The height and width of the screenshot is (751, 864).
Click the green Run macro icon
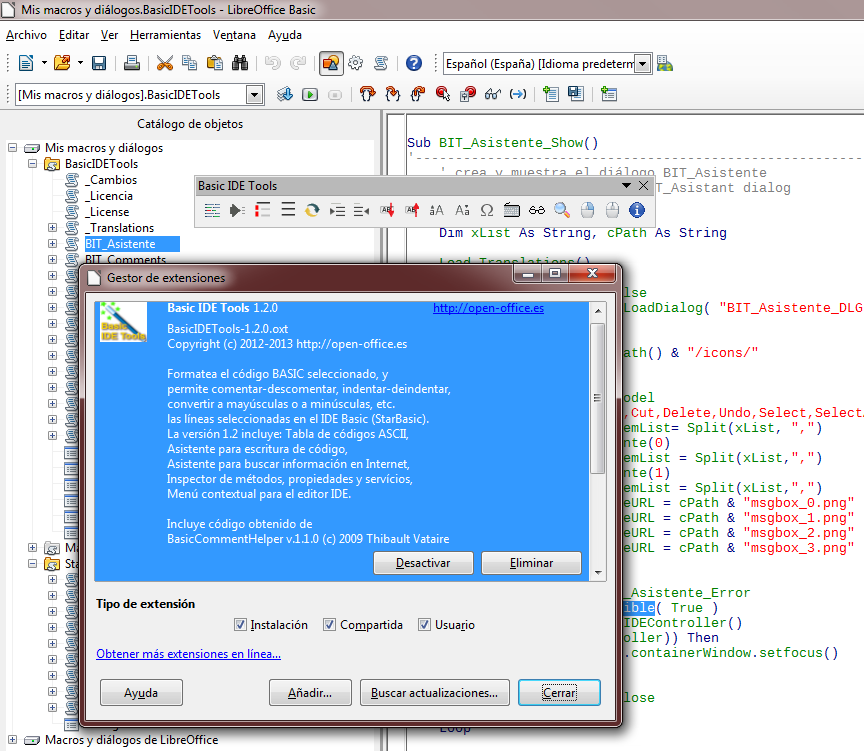(x=310, y=94)
